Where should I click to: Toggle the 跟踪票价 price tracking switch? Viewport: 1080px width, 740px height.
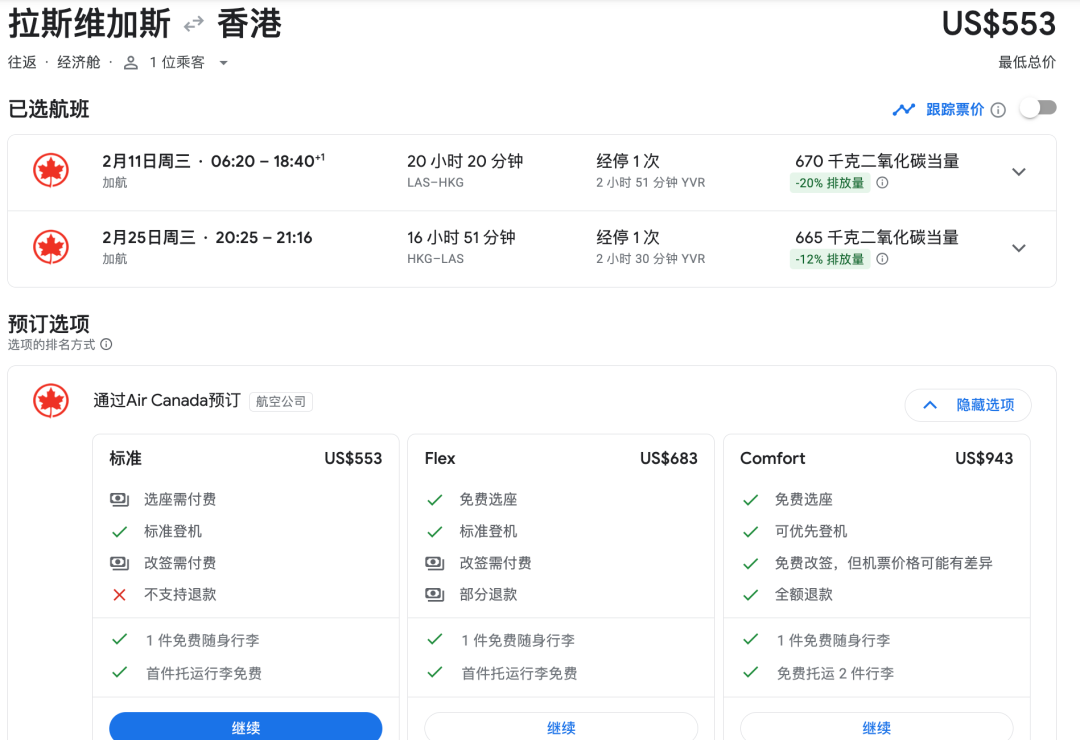point(1037,108)
